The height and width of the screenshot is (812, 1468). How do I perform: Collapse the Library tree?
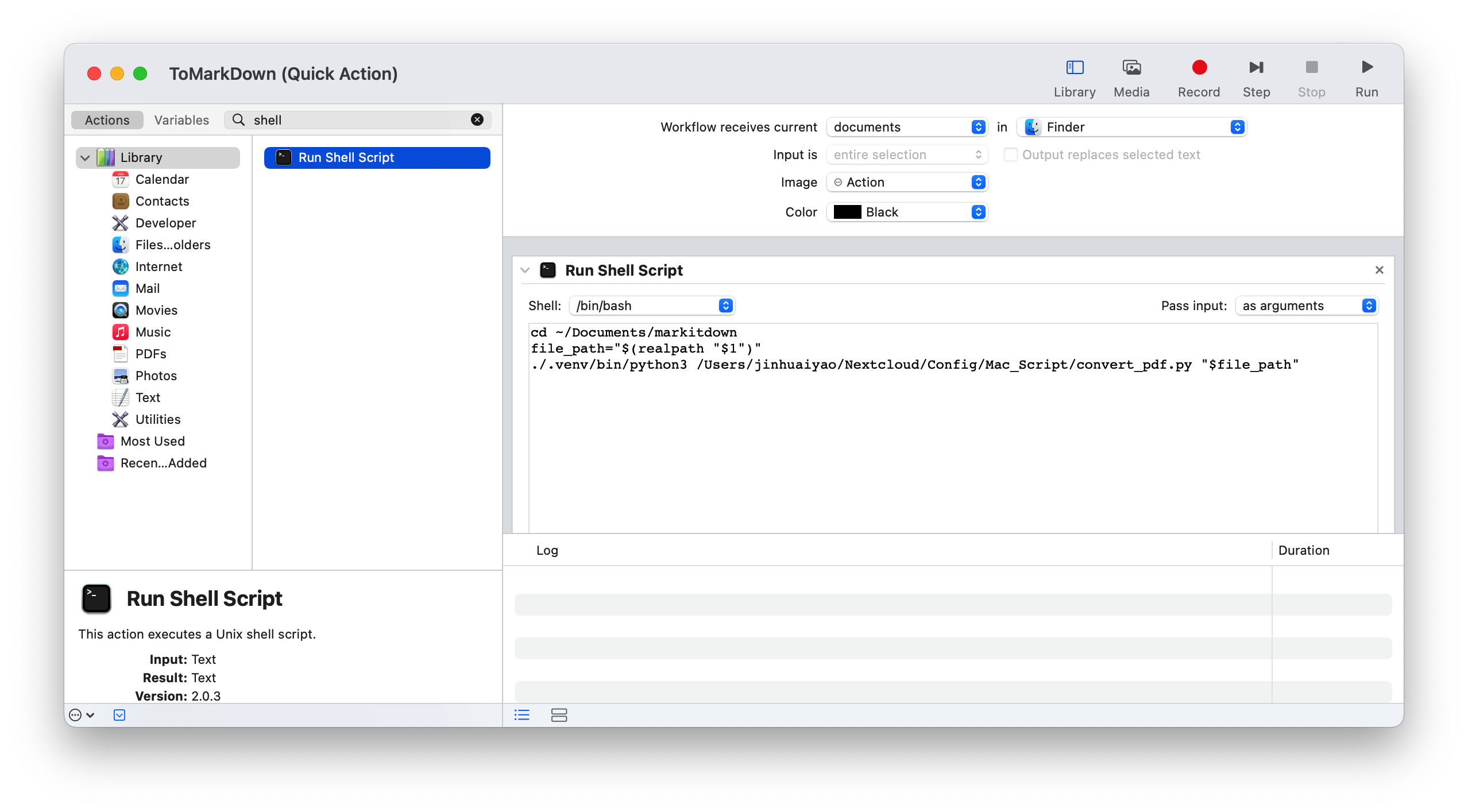tap(85, 157)
